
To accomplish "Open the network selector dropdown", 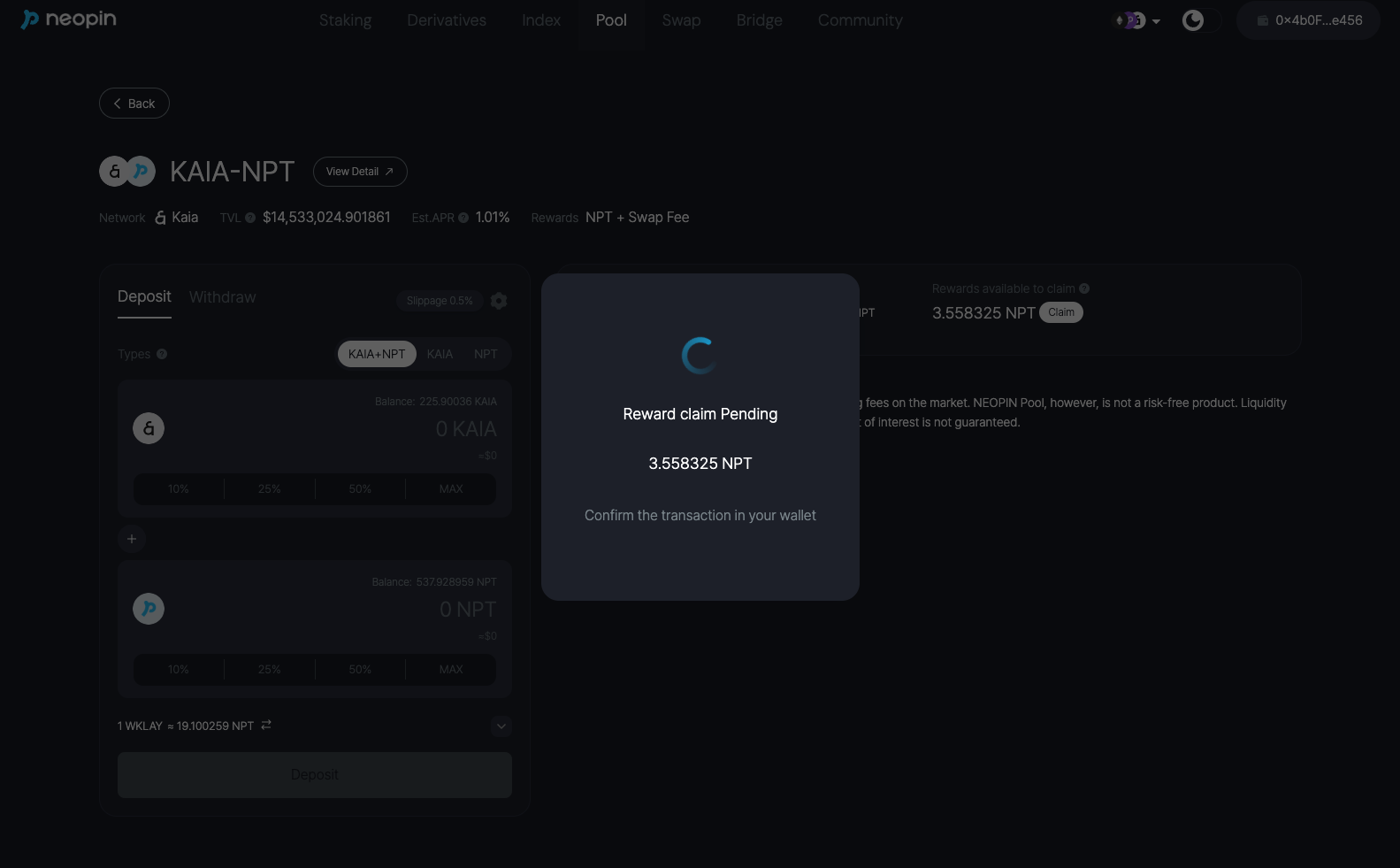I will pyautogui.click(x=1136, y=20).
